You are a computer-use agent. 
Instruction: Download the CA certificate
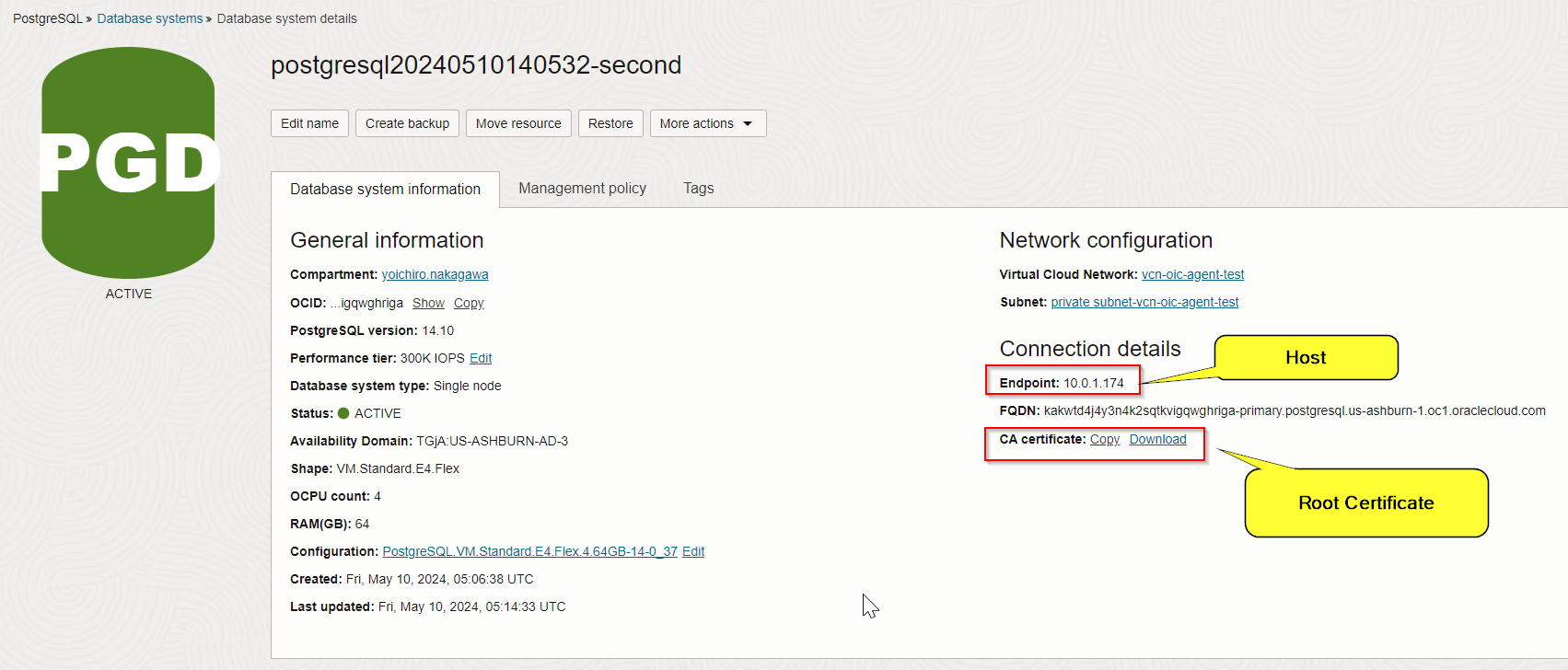click(x=1157, y=439)
